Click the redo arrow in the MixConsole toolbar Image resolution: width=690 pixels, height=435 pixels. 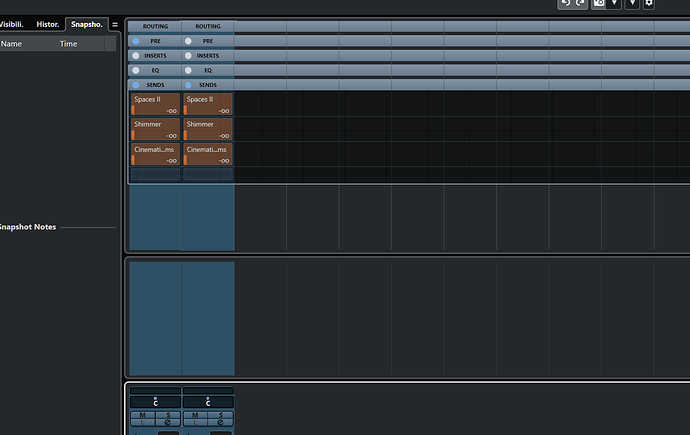(580, 3)
